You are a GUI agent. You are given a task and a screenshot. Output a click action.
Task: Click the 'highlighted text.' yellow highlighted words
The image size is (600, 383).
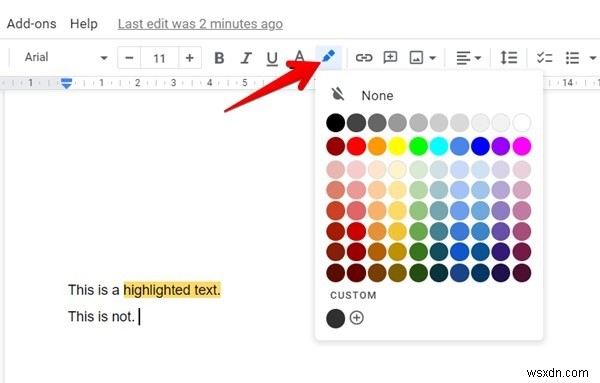172,290
